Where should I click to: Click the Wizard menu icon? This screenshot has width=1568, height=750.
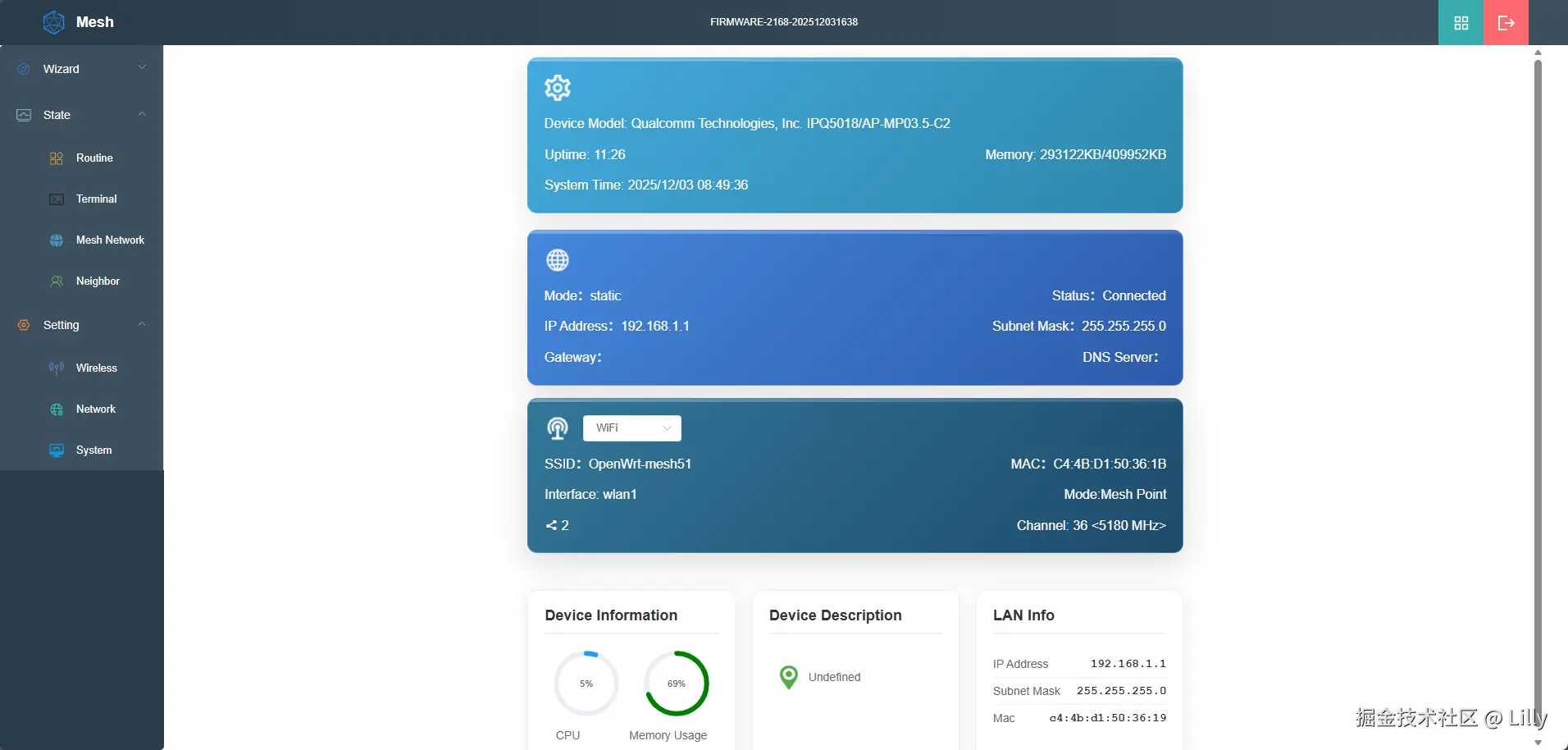(x=24, y=69)
